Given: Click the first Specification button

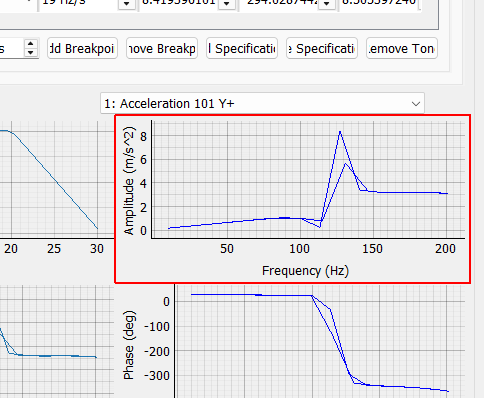Looking at the screenshot, I should pyautogui.click(x=242, y=49).
